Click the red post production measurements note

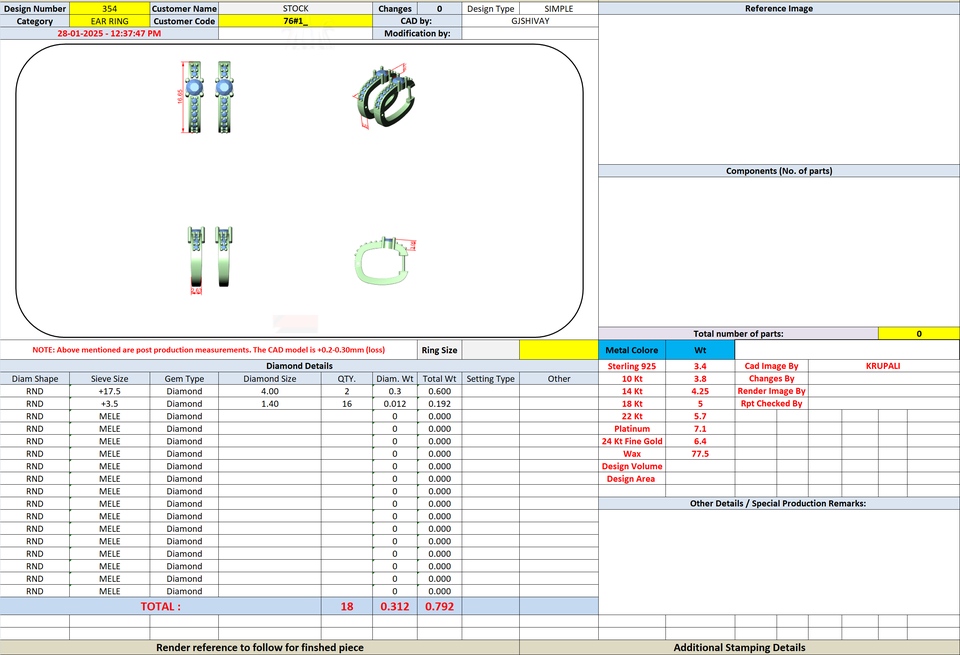pos(209,350)
